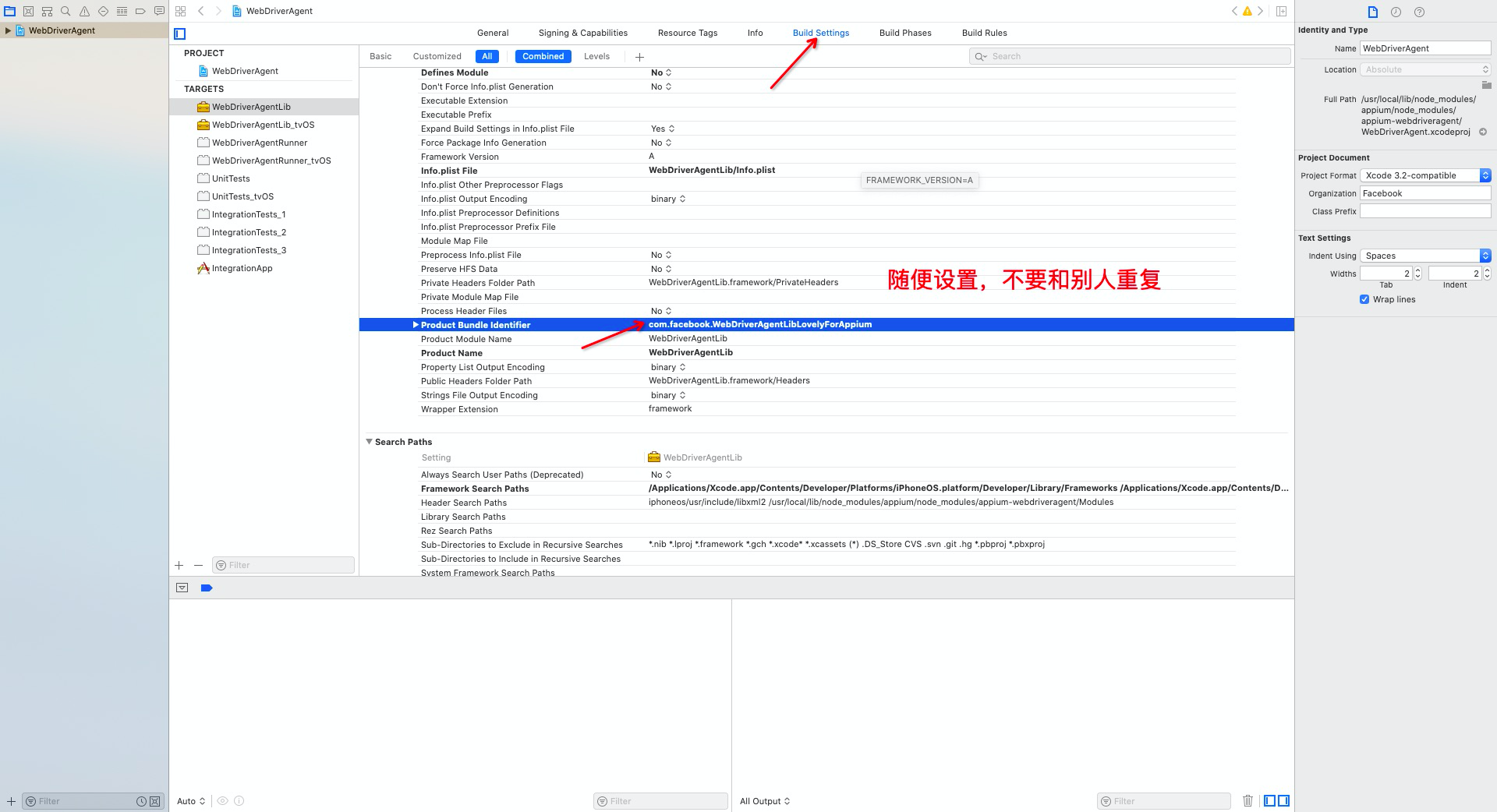Reveal the full path in Finder arrow icon
The width and height of the screenshot is (1497, 812).
1483,132
